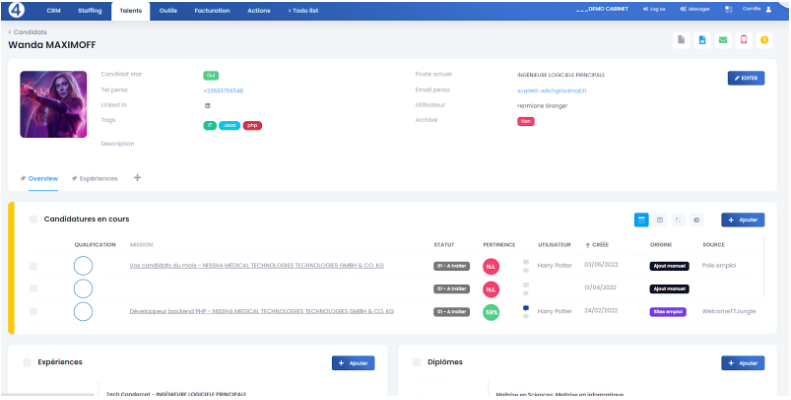The height and width of the screenshot is (400, 791).
Task: Click phone number +33633756548
Action: coord(223,91)
